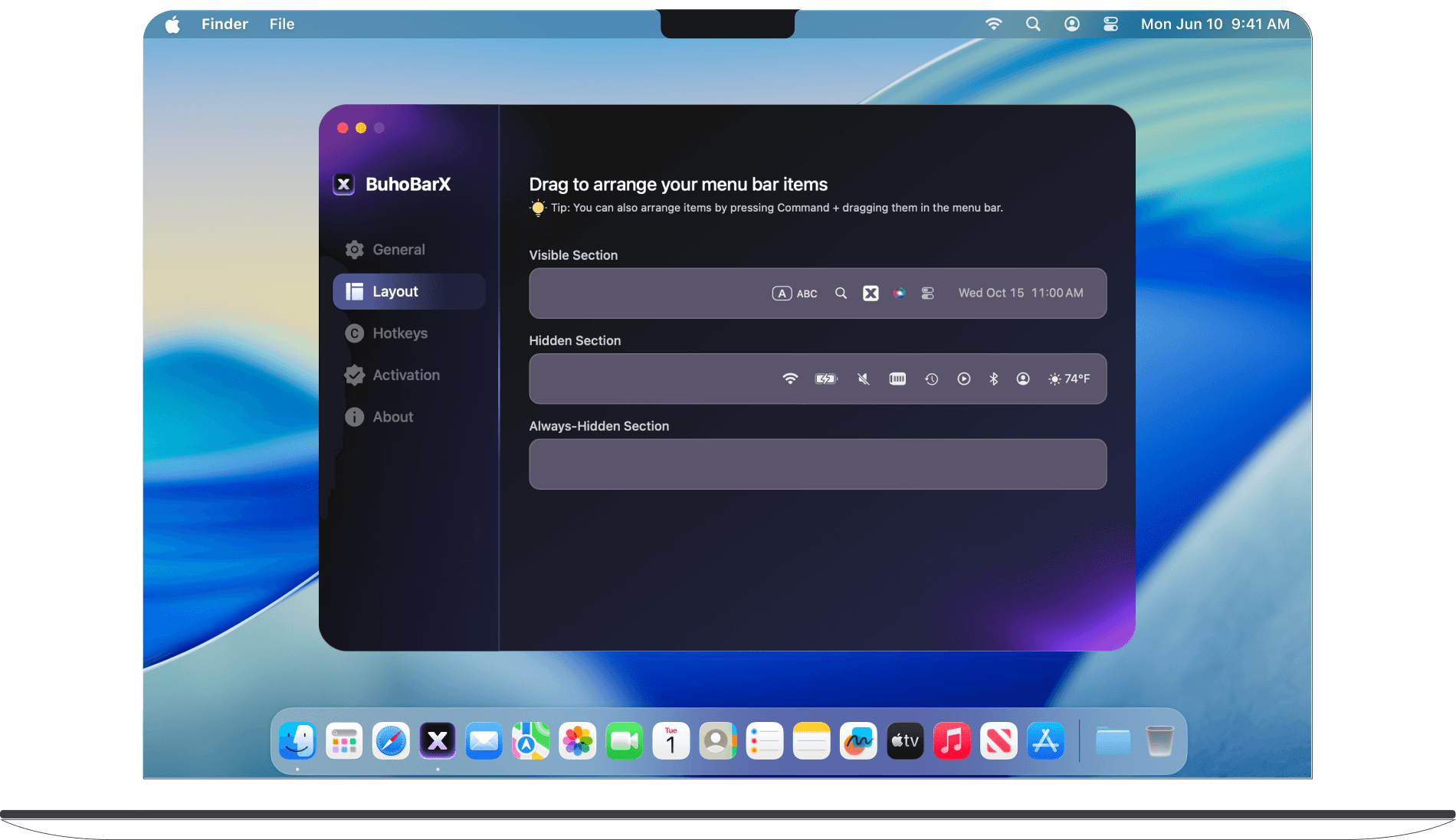Select the memory chip icon in Hidden Section
Image resolution: width=1456 pixels, height=840 pixels.
pyautogui.click(x=897, y=379)
